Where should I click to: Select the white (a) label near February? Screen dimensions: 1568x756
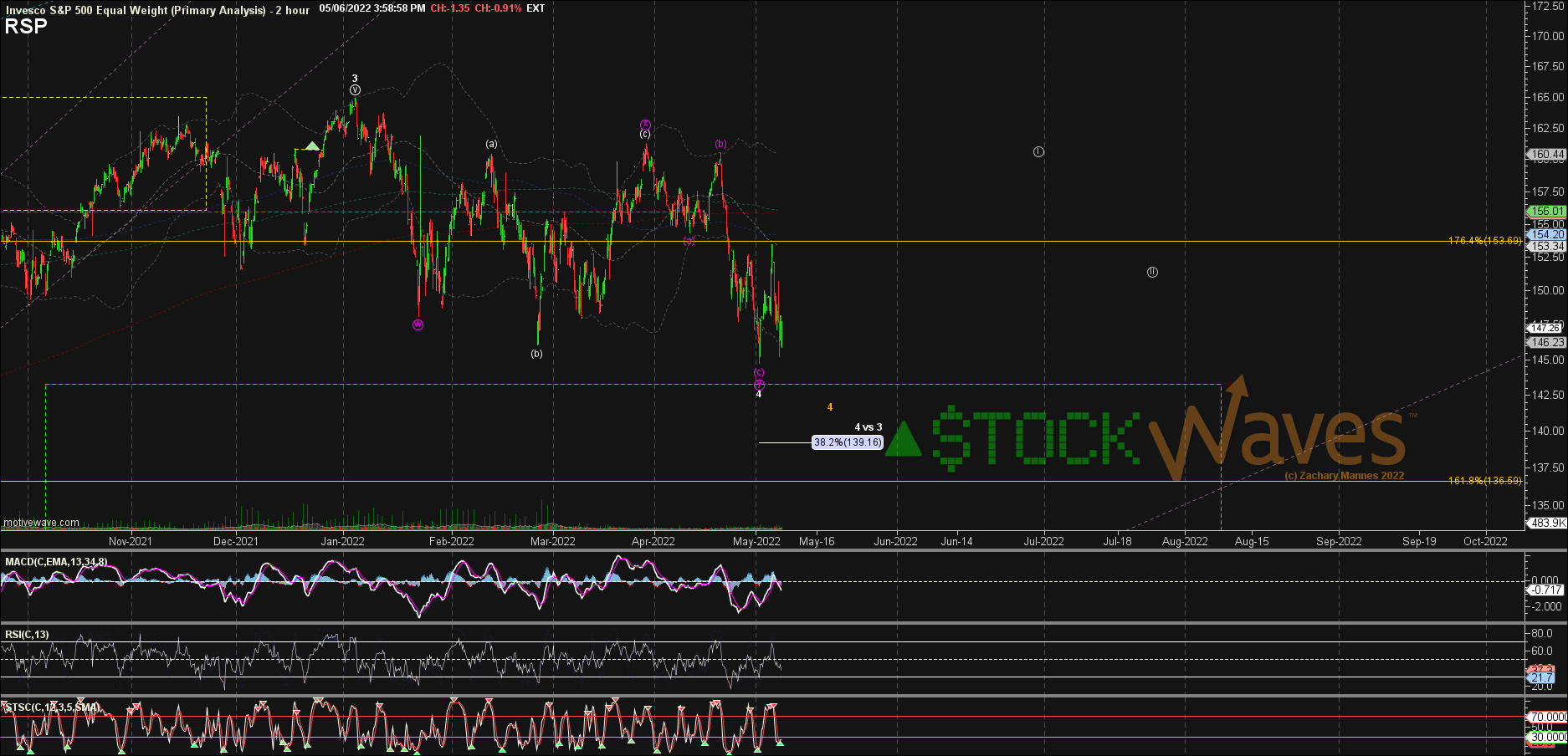[491, 144]
